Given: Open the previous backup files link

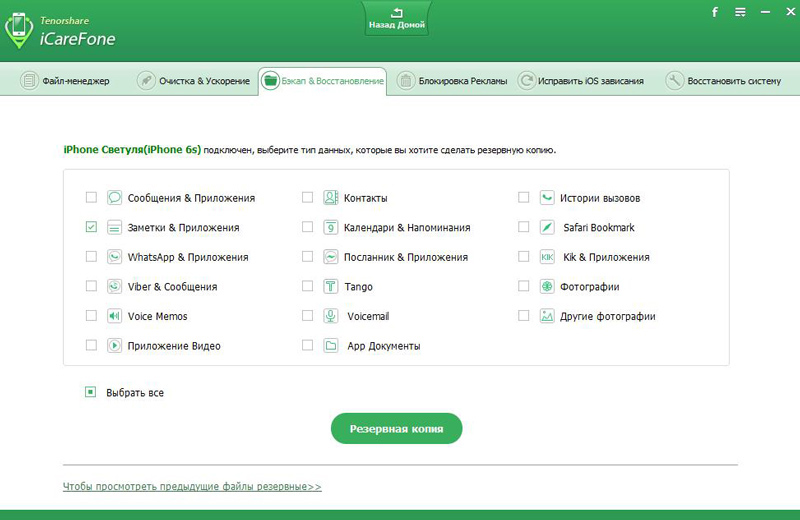Looking at the screenshot, I should pos(192,486).
